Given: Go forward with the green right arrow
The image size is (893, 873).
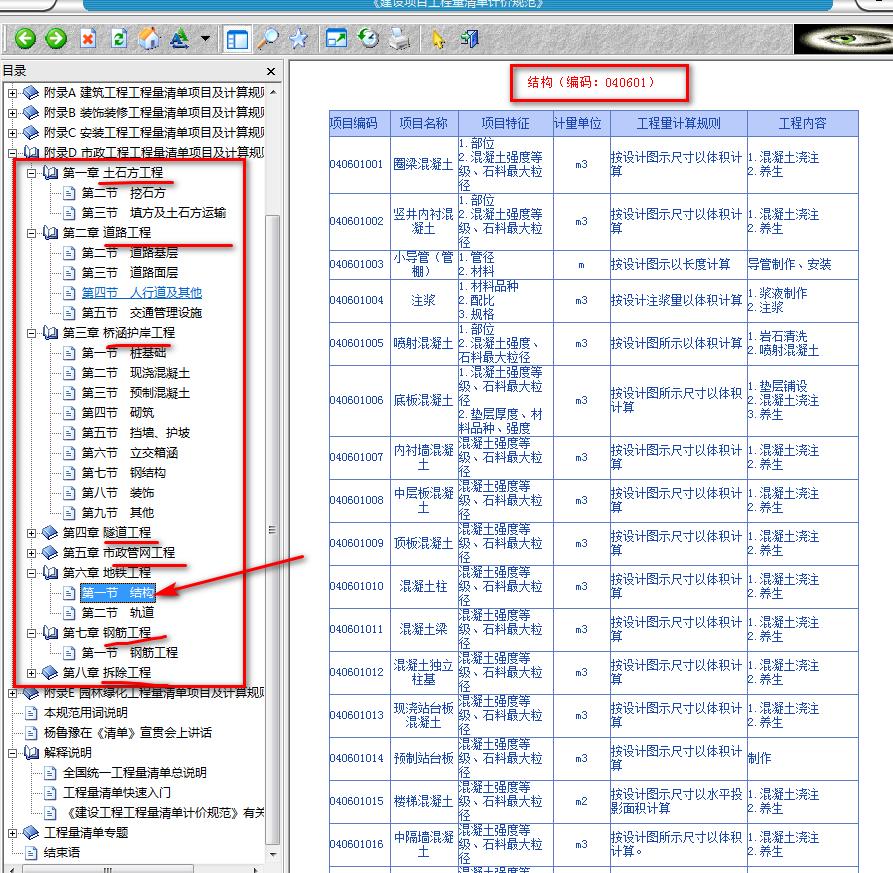Looking at the screenshot, I should pos(56,39).
